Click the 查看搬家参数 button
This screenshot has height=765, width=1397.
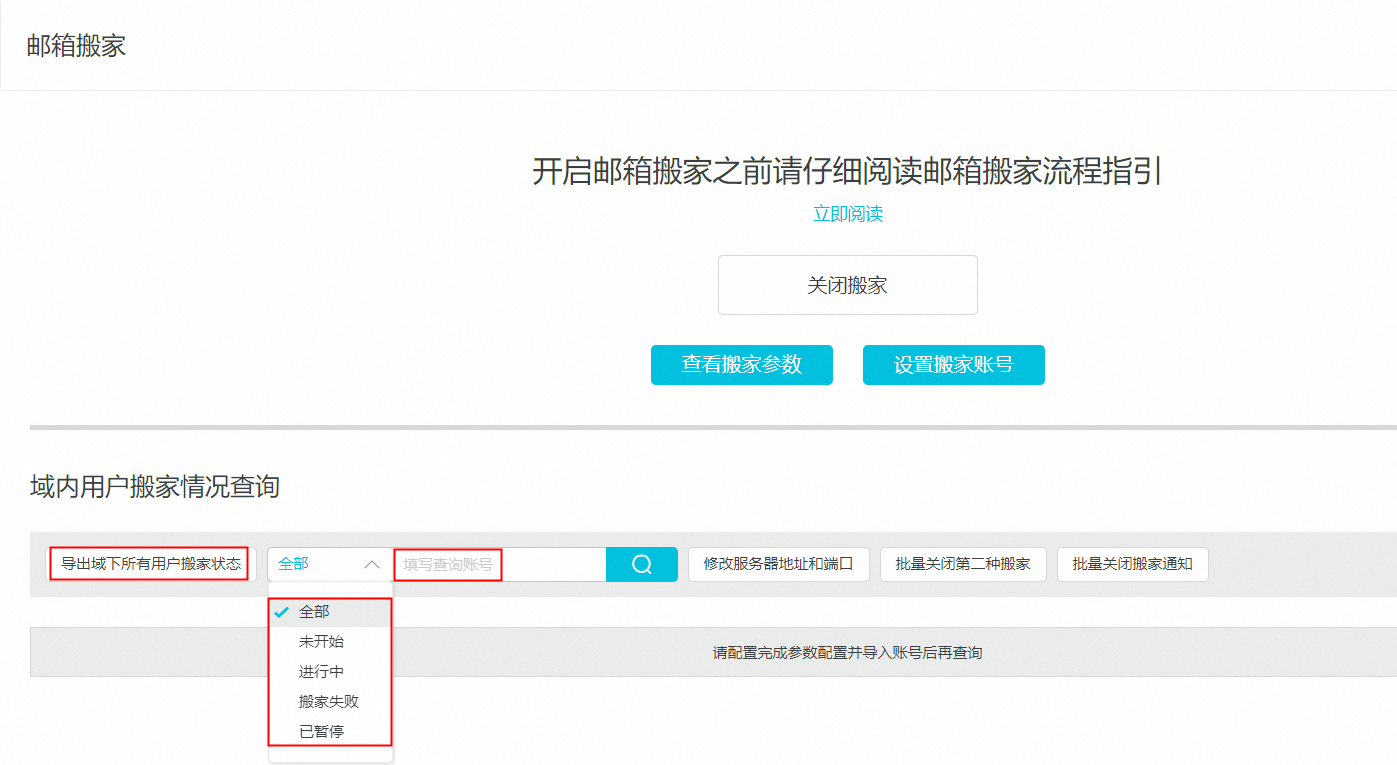(741, 364)
